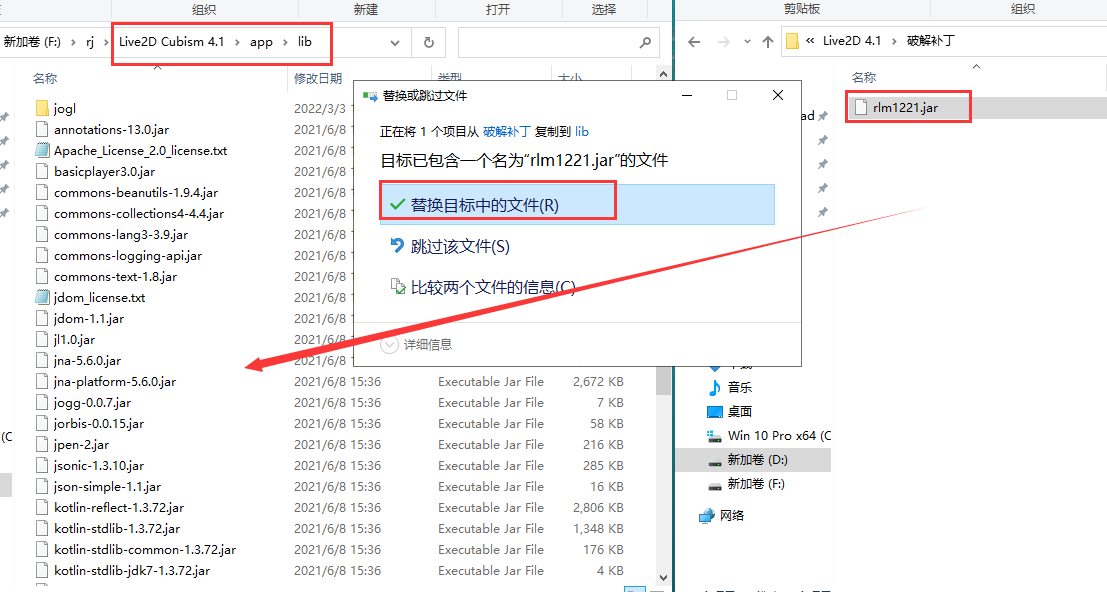Click the 破解补丁 source link in the dialog
Viewport: 1107px width, 592px height.
pos(506,131)
